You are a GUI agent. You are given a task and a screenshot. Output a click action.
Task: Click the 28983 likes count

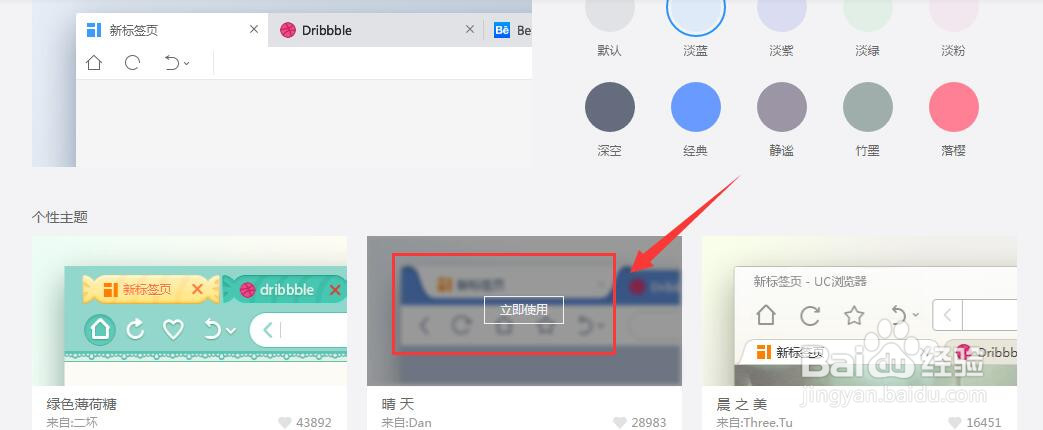649,423
